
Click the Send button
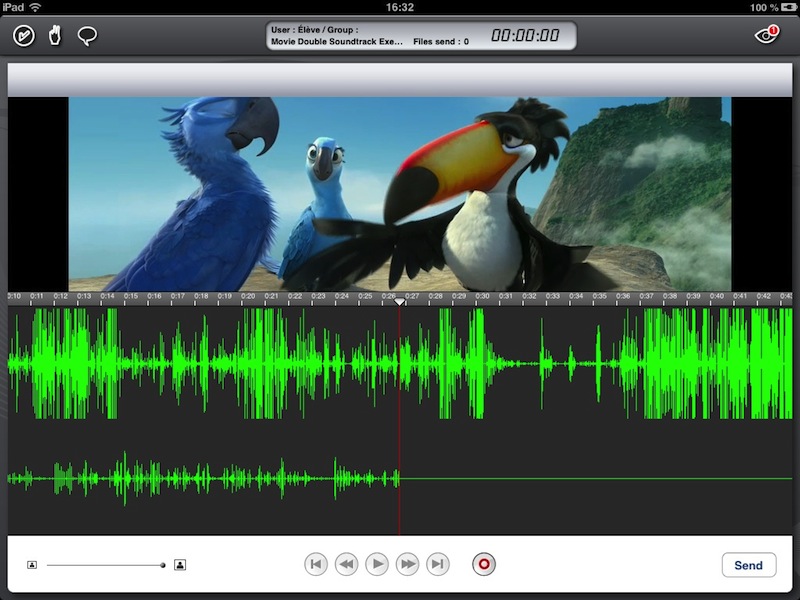click(749, 565)
